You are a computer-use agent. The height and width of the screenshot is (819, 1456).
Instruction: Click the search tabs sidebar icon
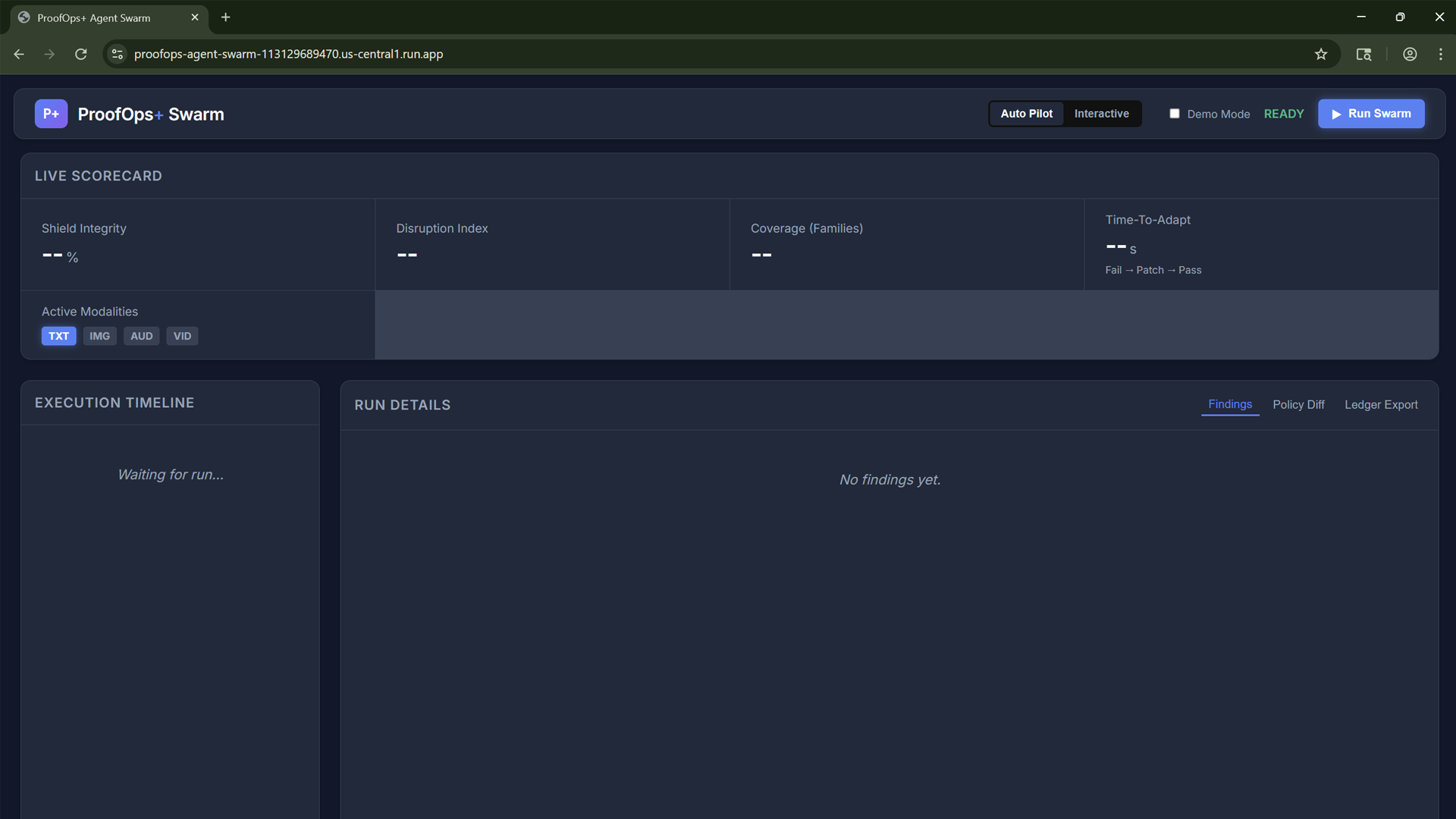coord(1363,54)
